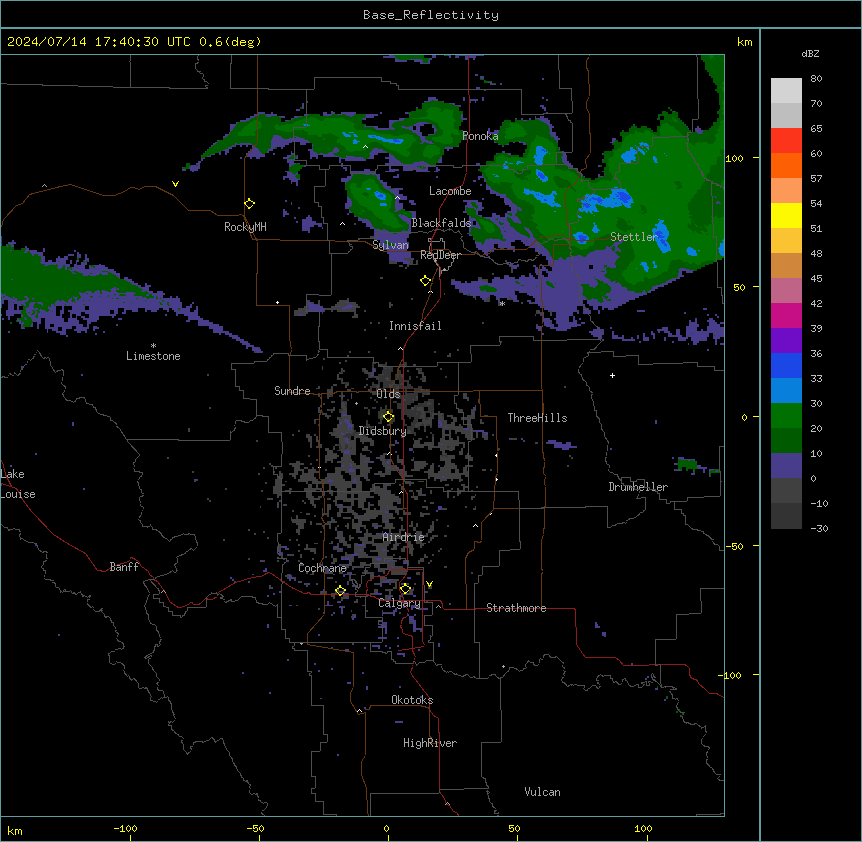862x842 pixels.
Task: Click the Airdrie city label
Action: pyautogui.click(x=404, y=537)
